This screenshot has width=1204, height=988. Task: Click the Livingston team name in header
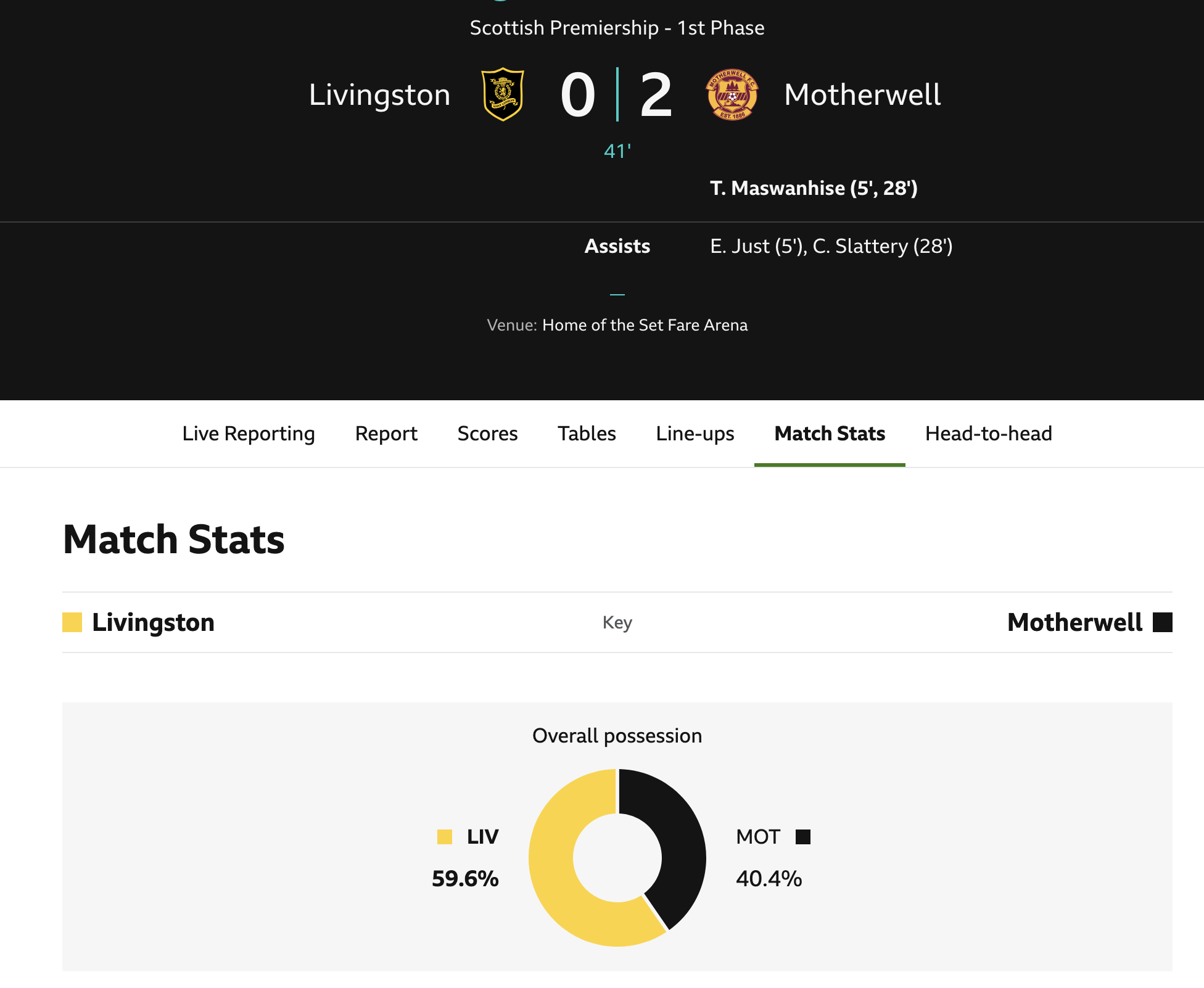click(x=379, y=95)
